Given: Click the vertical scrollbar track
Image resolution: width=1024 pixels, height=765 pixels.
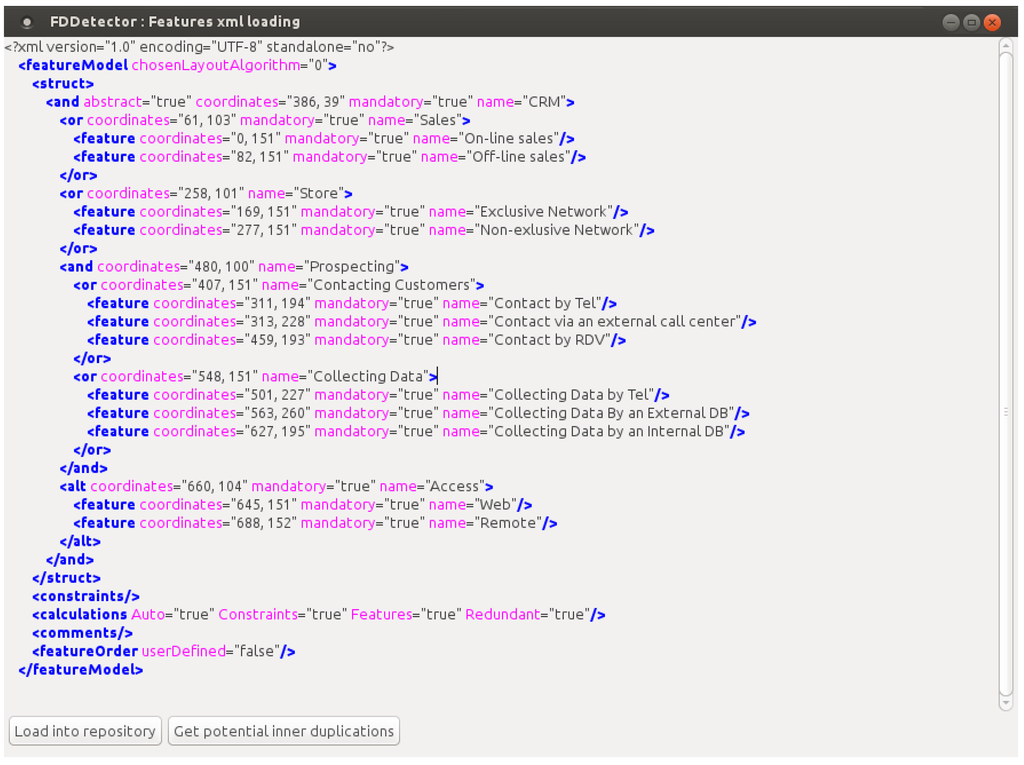Looking at the screenshot, I should tap(1006, 400).
